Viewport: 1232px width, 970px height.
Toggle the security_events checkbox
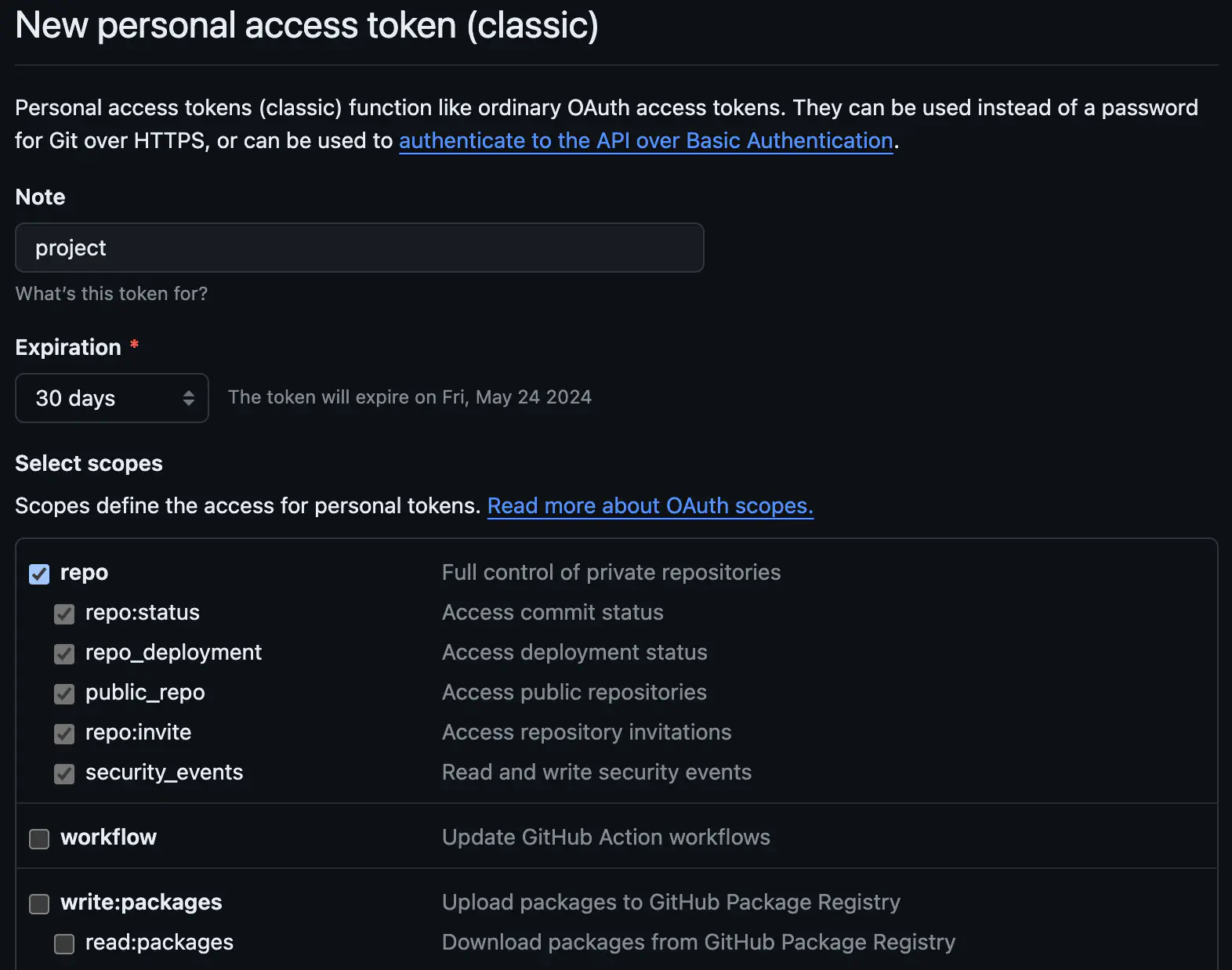(63, 774)
